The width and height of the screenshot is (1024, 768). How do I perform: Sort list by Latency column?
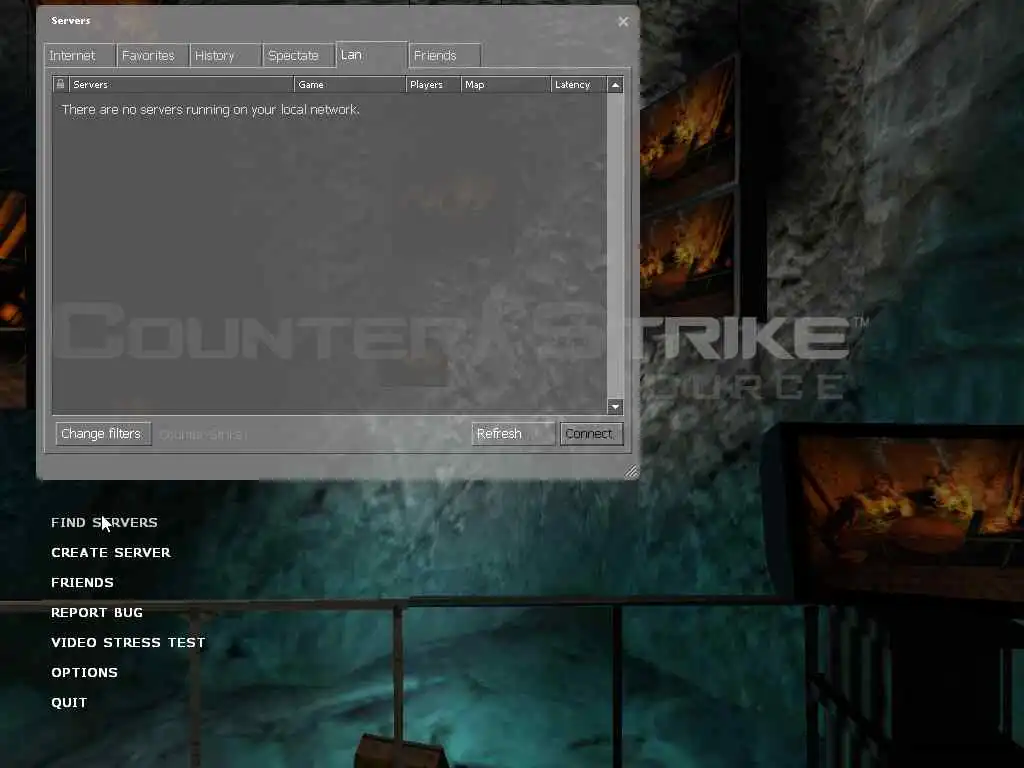coord(578,84)
